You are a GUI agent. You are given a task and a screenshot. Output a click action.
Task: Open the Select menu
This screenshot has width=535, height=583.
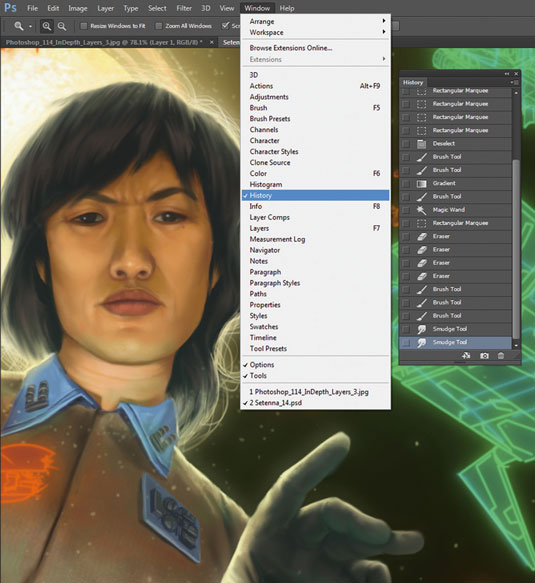coord(157,8)
